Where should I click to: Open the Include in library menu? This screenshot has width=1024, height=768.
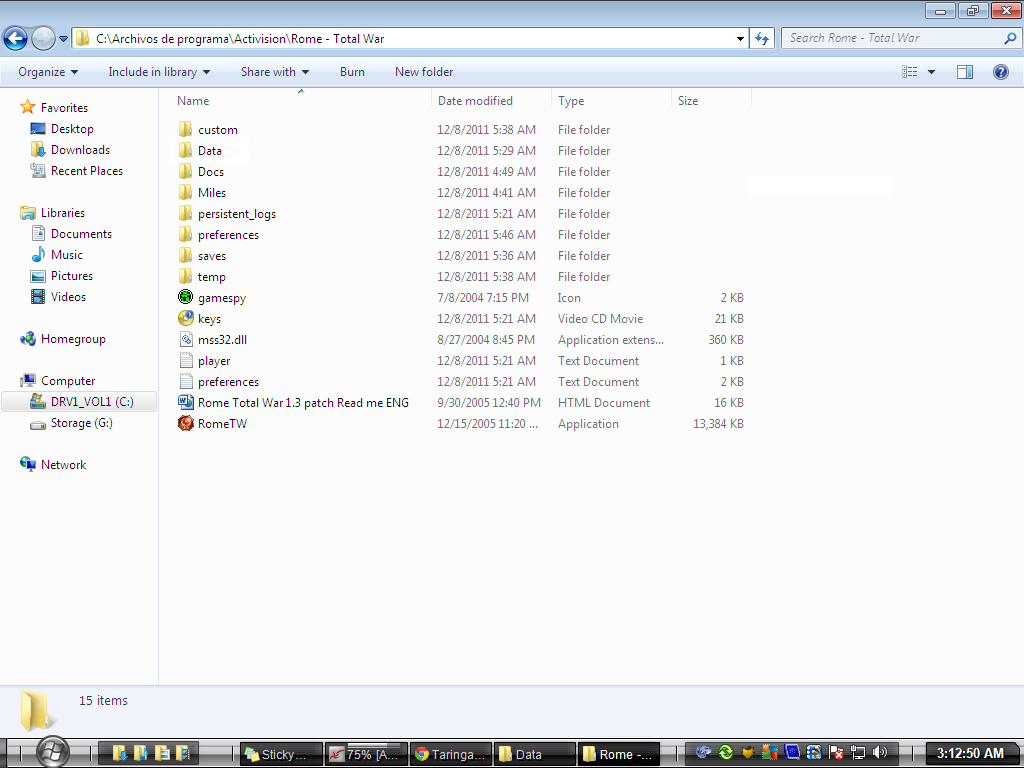[159, 72]
